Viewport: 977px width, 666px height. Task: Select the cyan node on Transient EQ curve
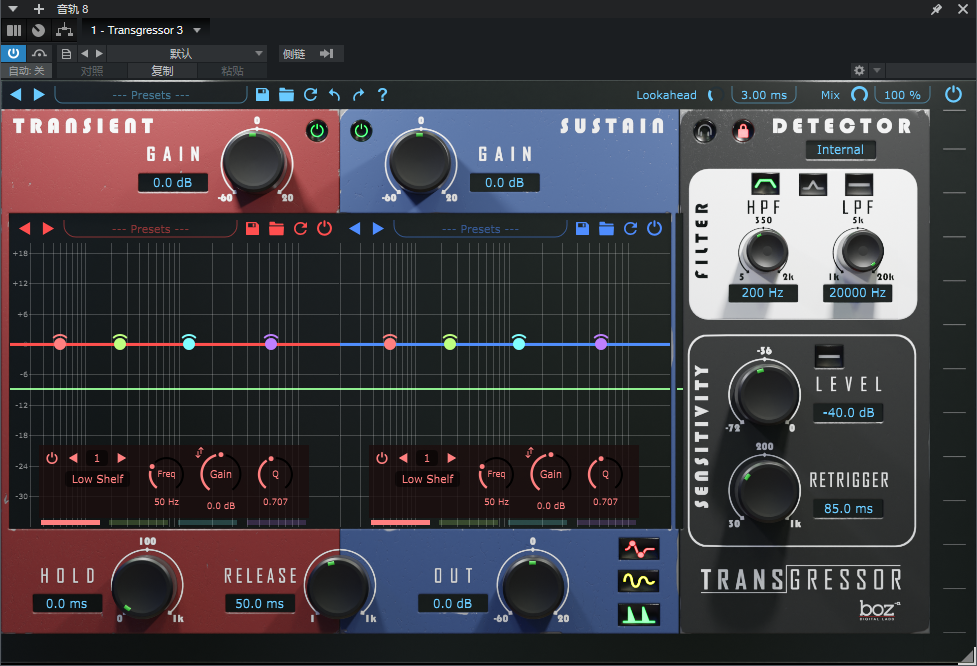(x=189, y=342)
